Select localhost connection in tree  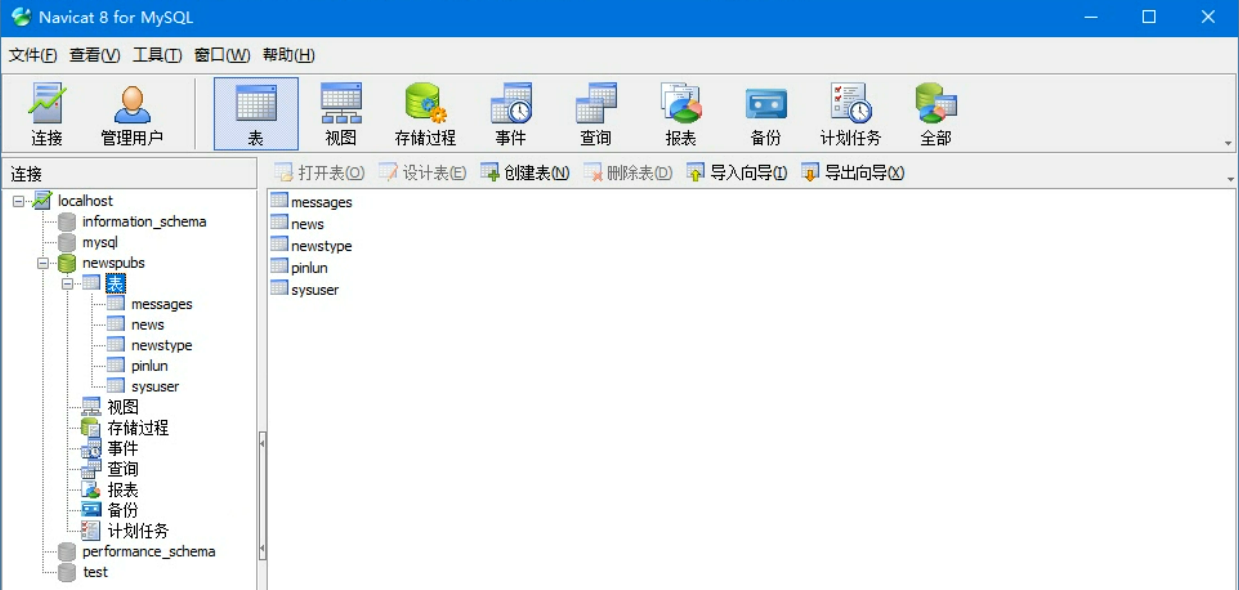[85, 201]
